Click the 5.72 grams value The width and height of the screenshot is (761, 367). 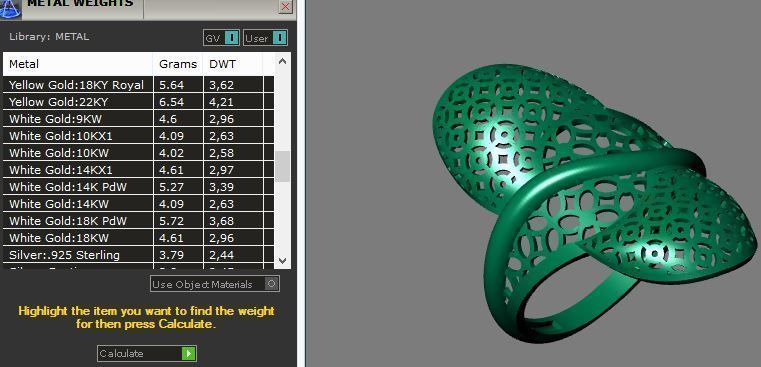coord(171,221)
